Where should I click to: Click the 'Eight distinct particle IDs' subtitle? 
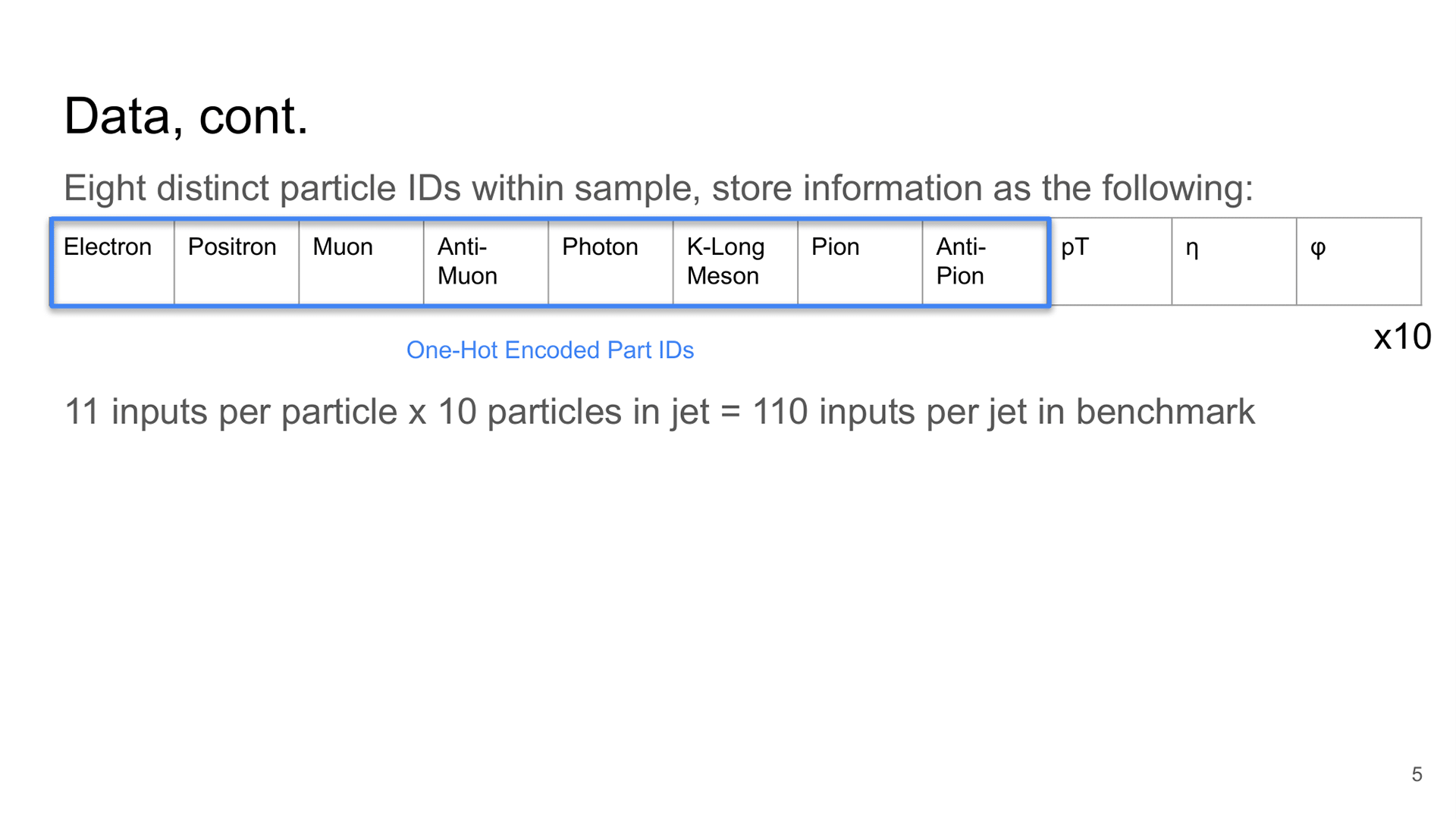tap(658, 188)
